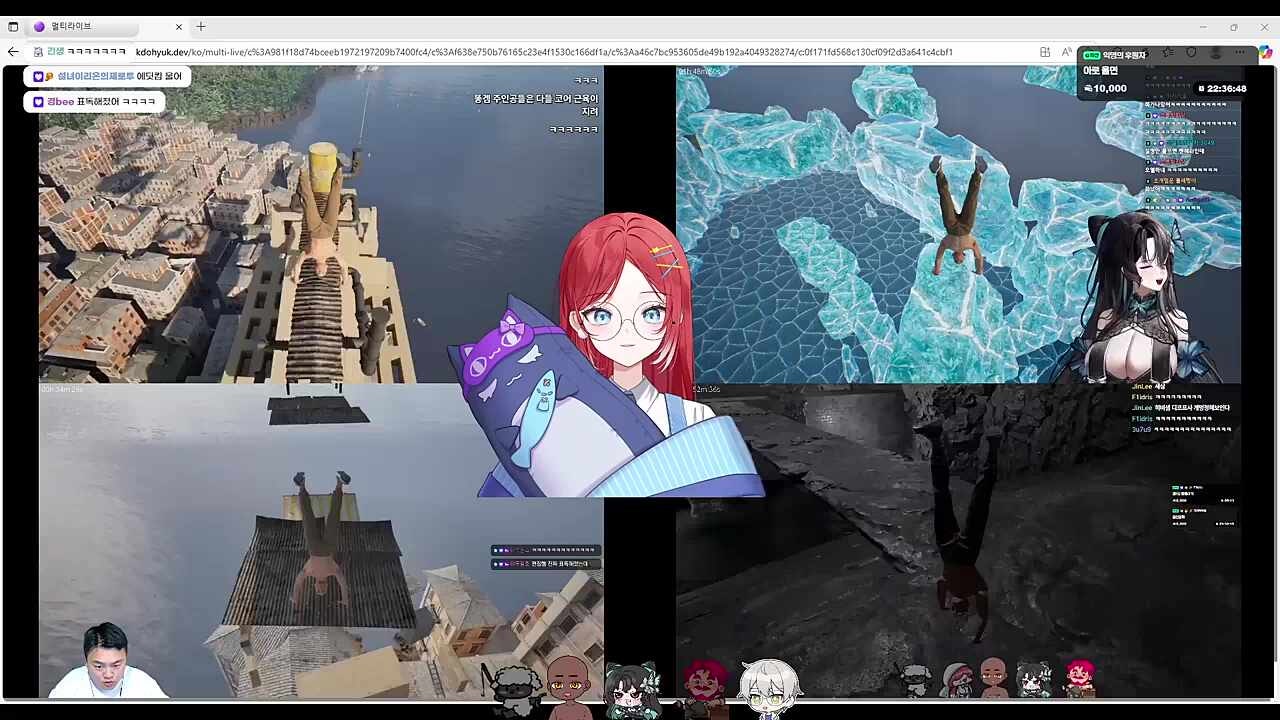Screen dimensions: 1280x720
Task: Select the top-left city rooftop stream
Action: tap(321, 224)
